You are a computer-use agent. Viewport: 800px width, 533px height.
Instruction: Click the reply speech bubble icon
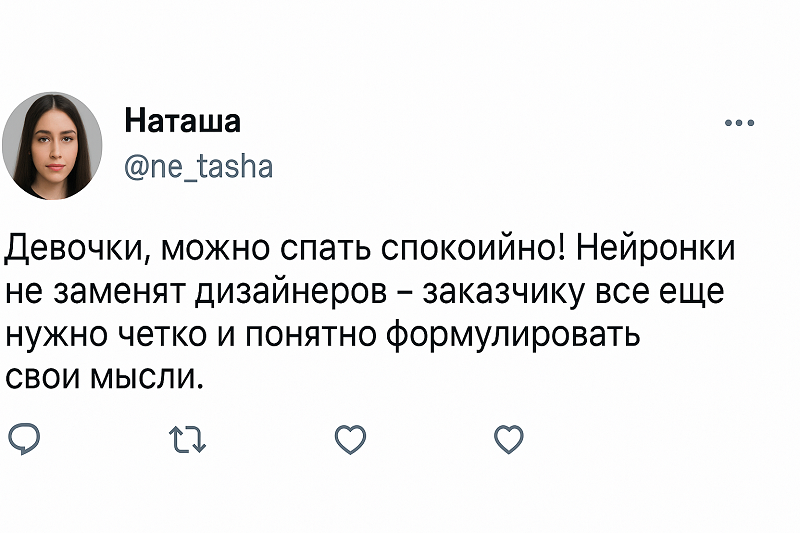(x=23, y=439)
